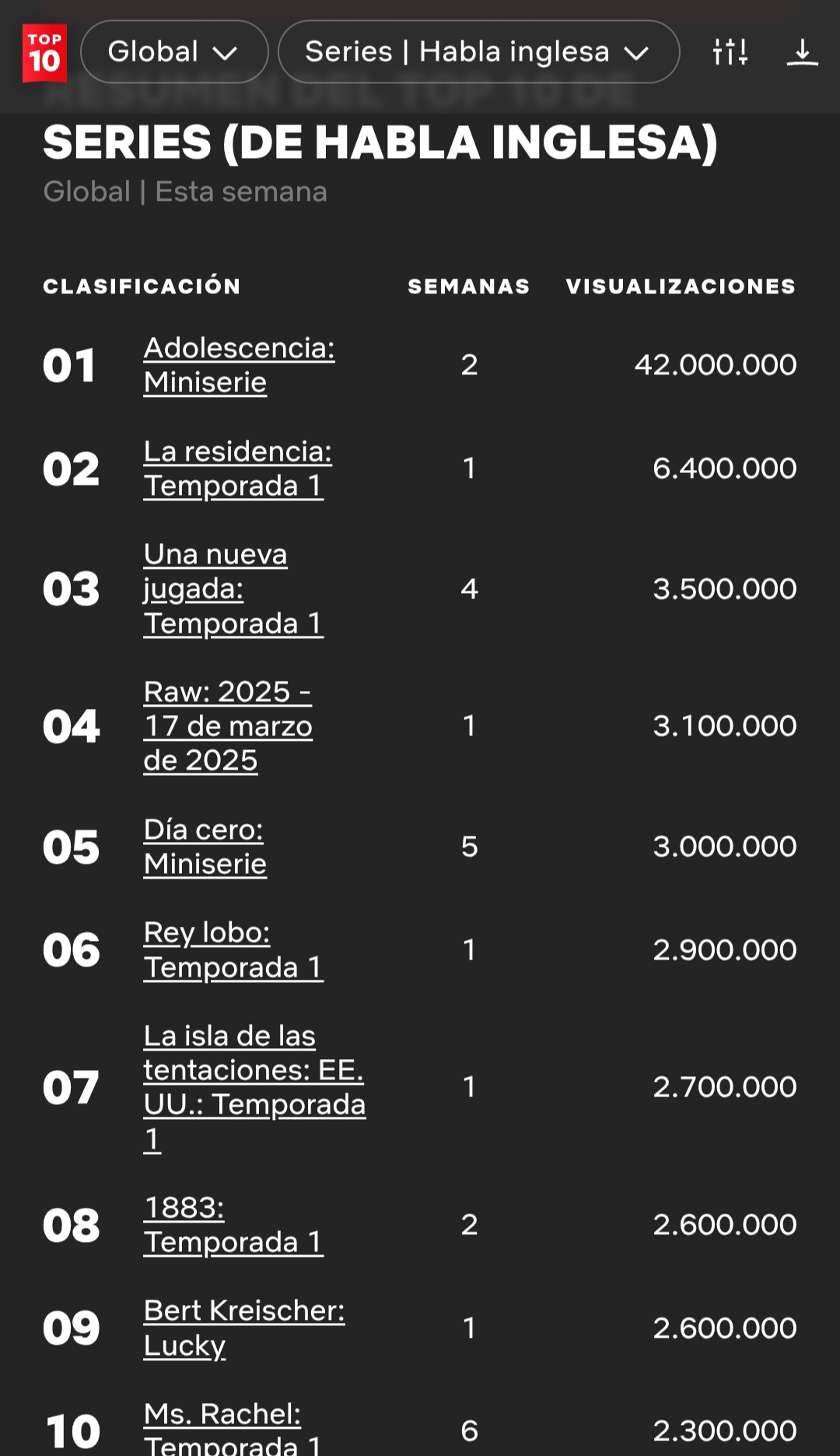The width and height of the screenshot is (840, 1456).
Task: Expand the Series | Habla inglesa dropdown
Action: (478, 52)
